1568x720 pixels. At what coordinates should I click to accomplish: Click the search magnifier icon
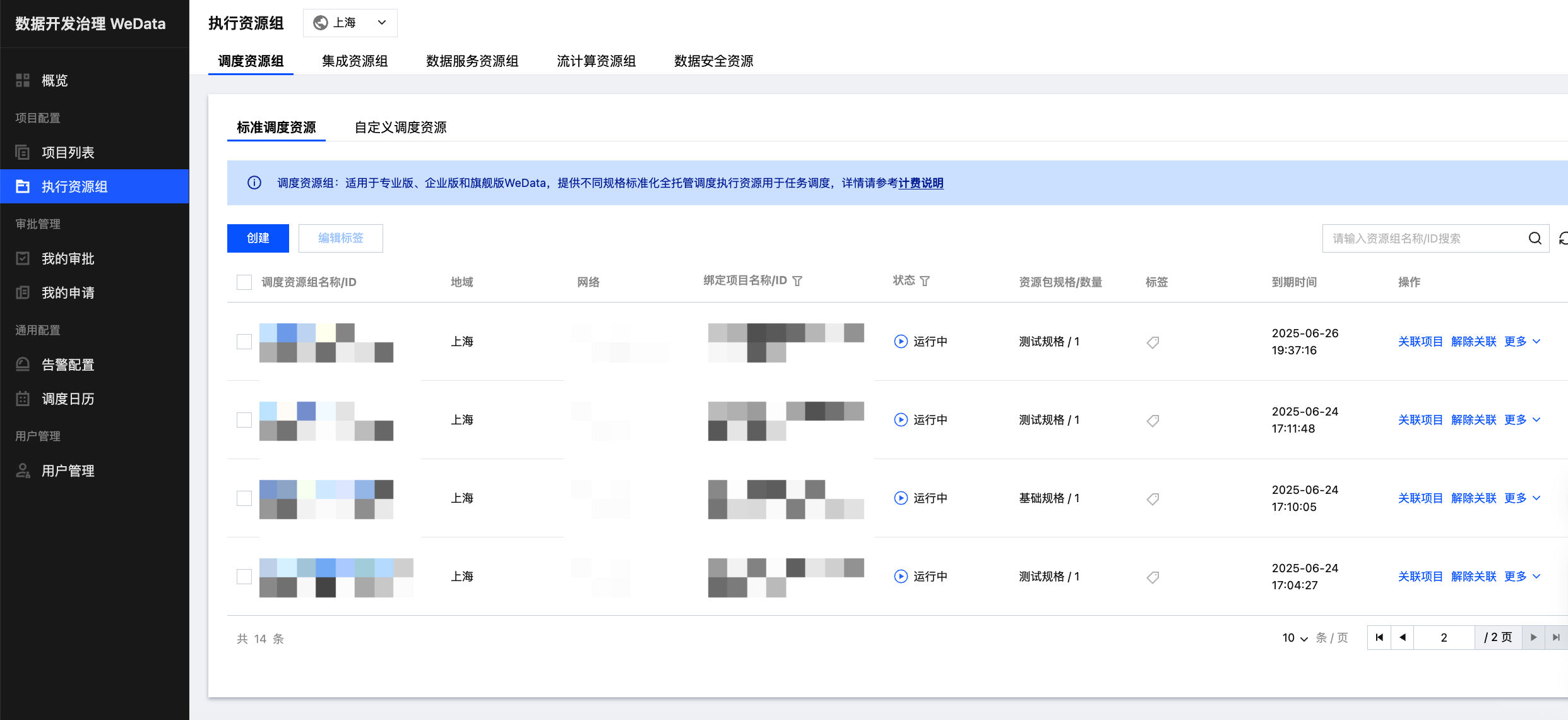point(1535,238)
